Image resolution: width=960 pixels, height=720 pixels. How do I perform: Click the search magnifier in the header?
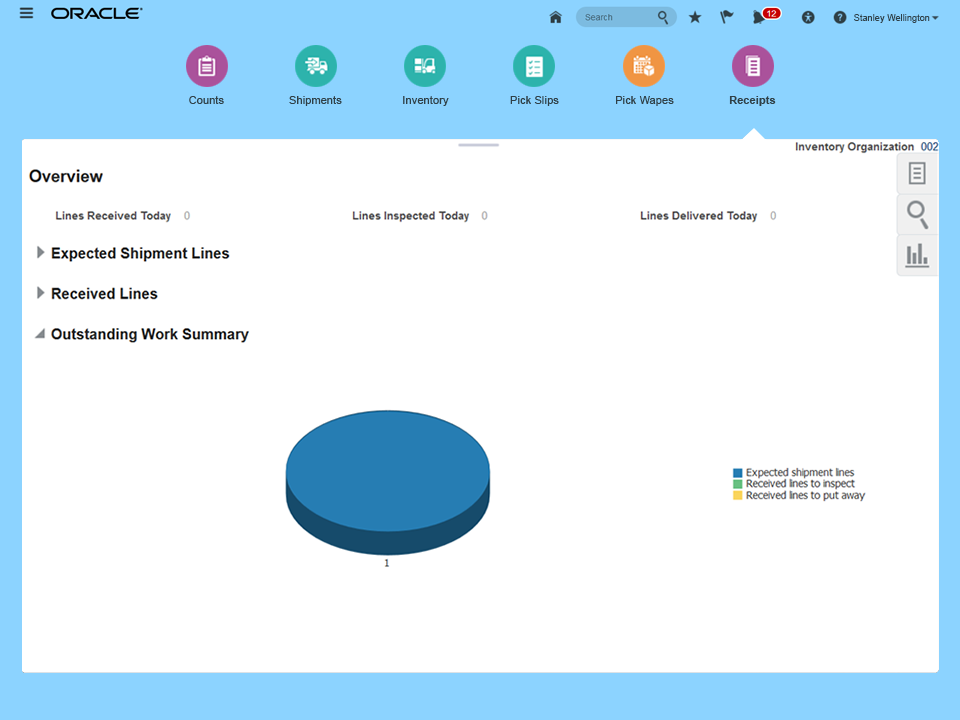(x=662, y=17)
